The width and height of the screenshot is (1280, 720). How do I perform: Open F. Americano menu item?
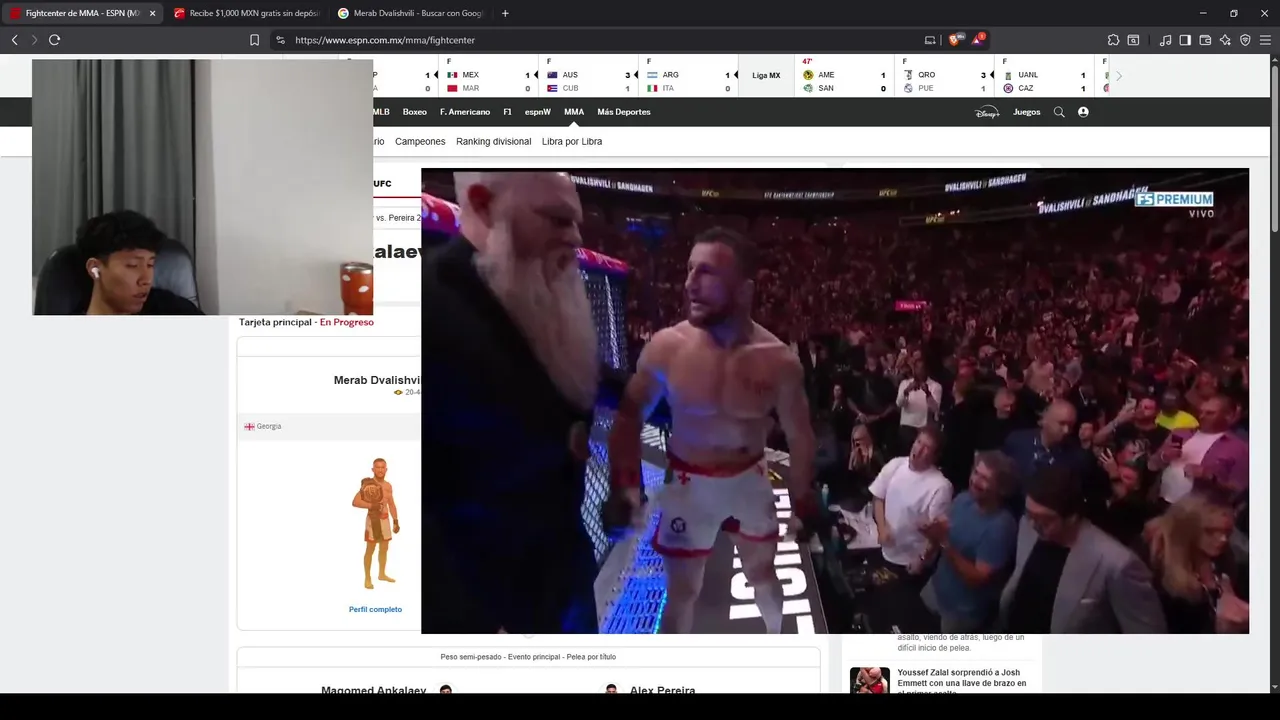(465, 112)
